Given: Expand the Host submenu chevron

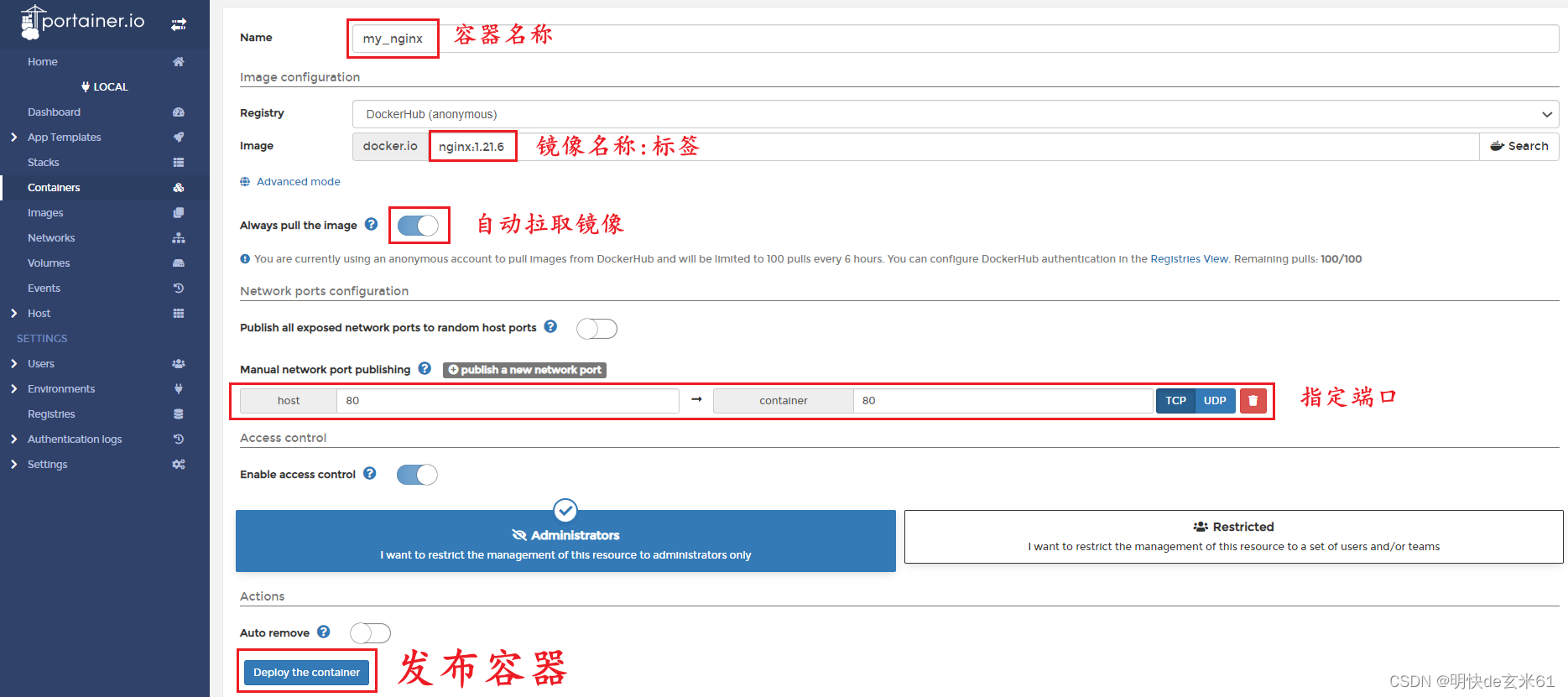Looking at the screenshot, I should [13, 313].
